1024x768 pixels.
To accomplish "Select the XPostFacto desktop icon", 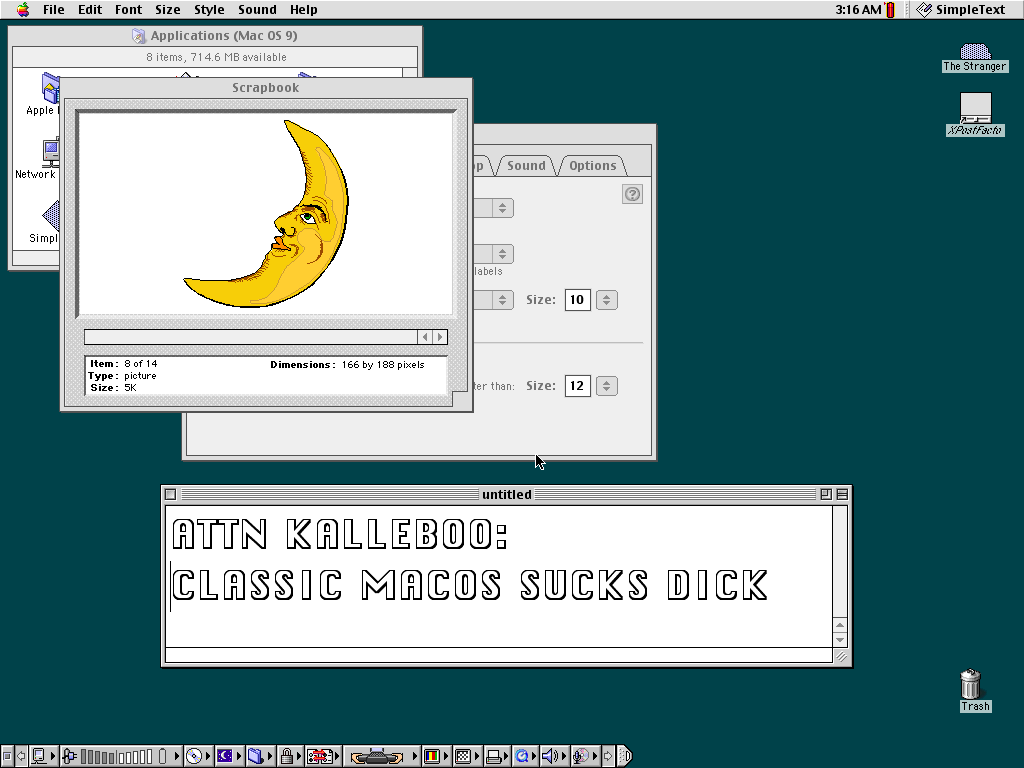I will point(976,114).
